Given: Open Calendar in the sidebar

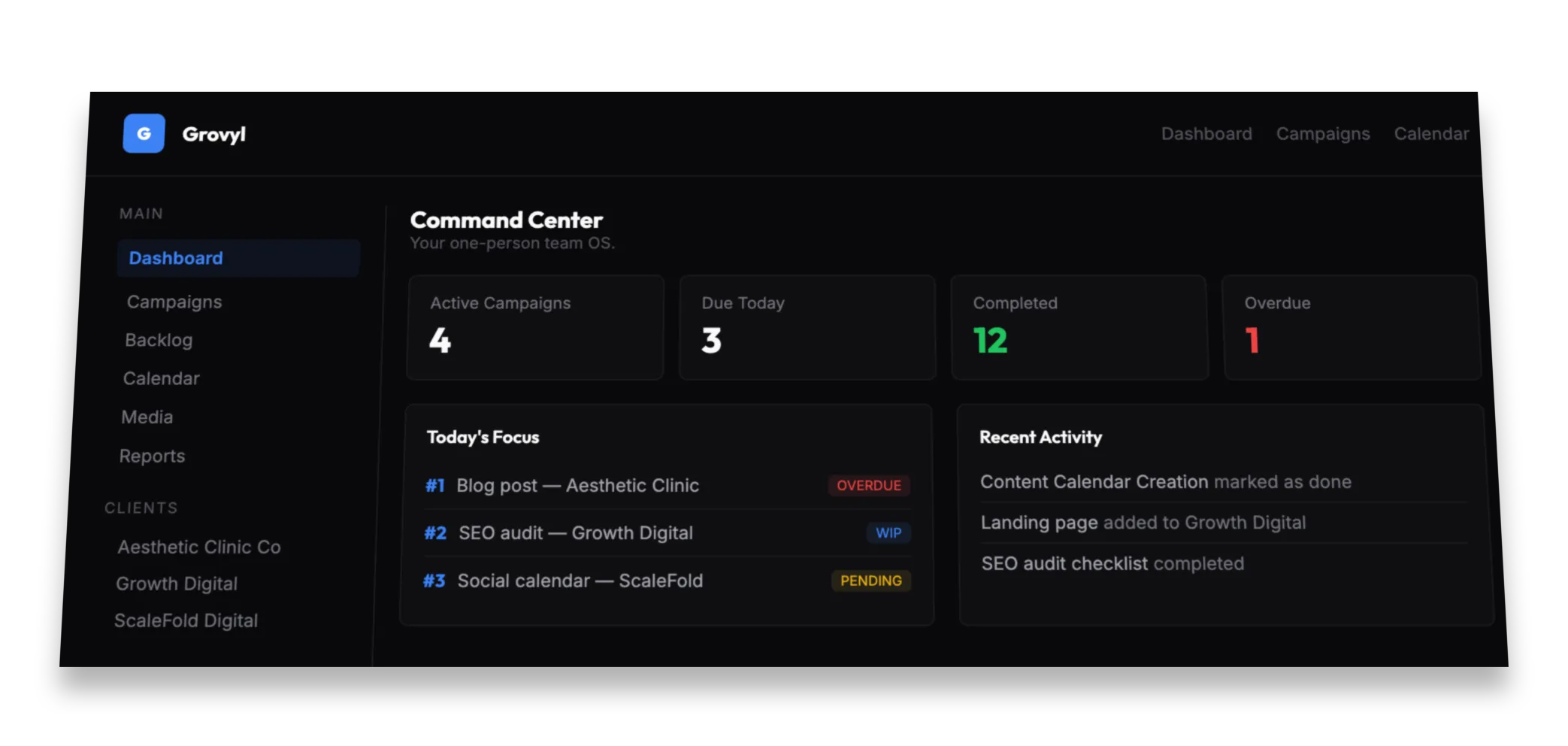Looking at the screenshot, I should point(162,378).
